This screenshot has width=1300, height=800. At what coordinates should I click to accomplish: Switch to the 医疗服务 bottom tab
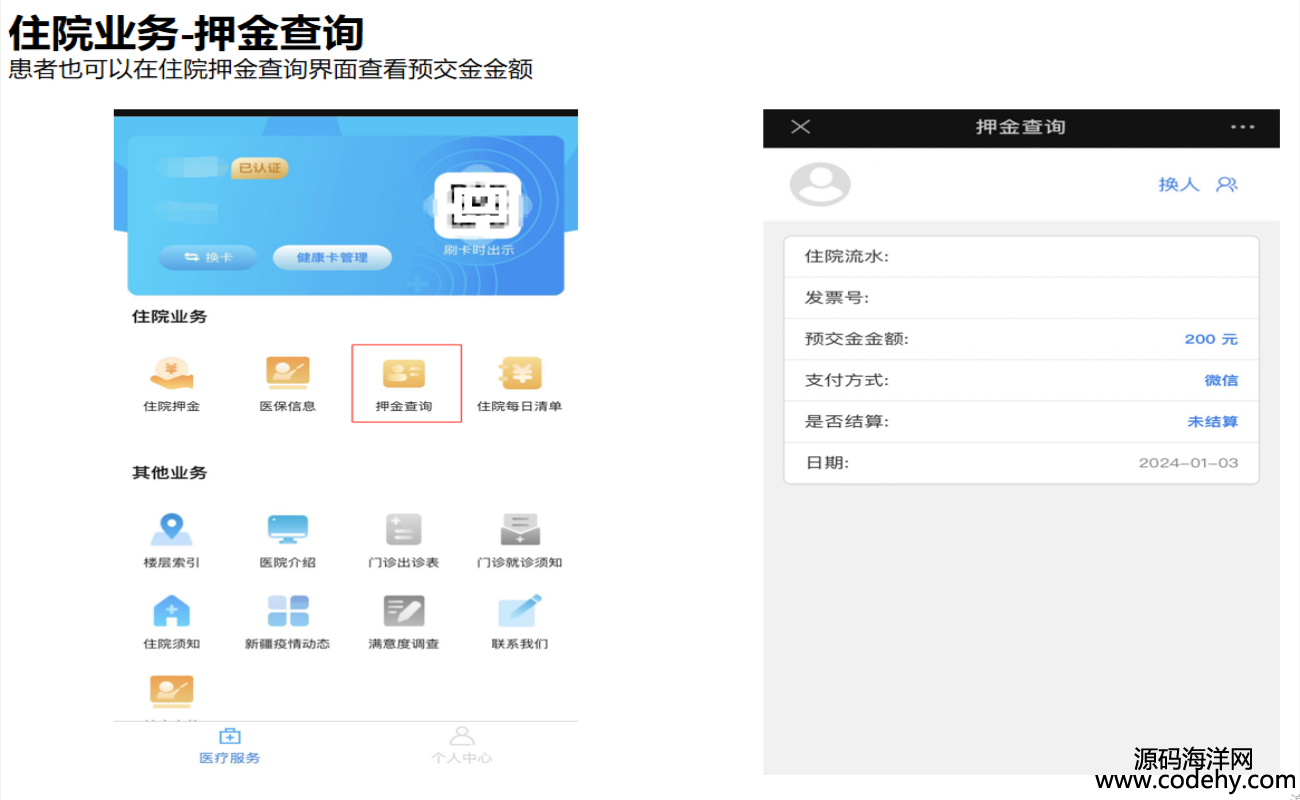[230, 747]
